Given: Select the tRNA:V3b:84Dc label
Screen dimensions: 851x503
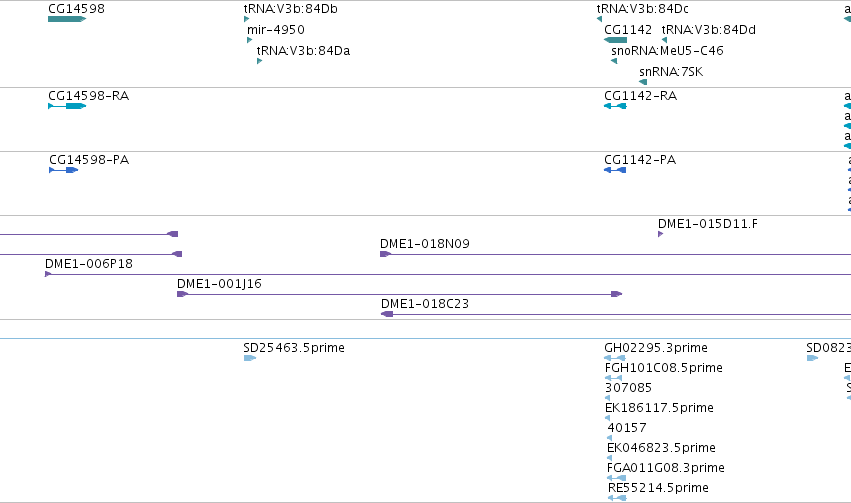Looking at the screenshot, I should click(643, 9).
